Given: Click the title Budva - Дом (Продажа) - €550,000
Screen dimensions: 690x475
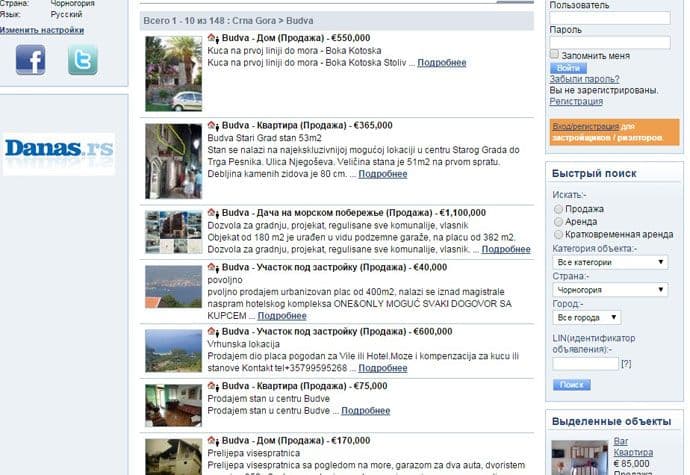Looking at the screenshot, I should [x=296, y=38].
